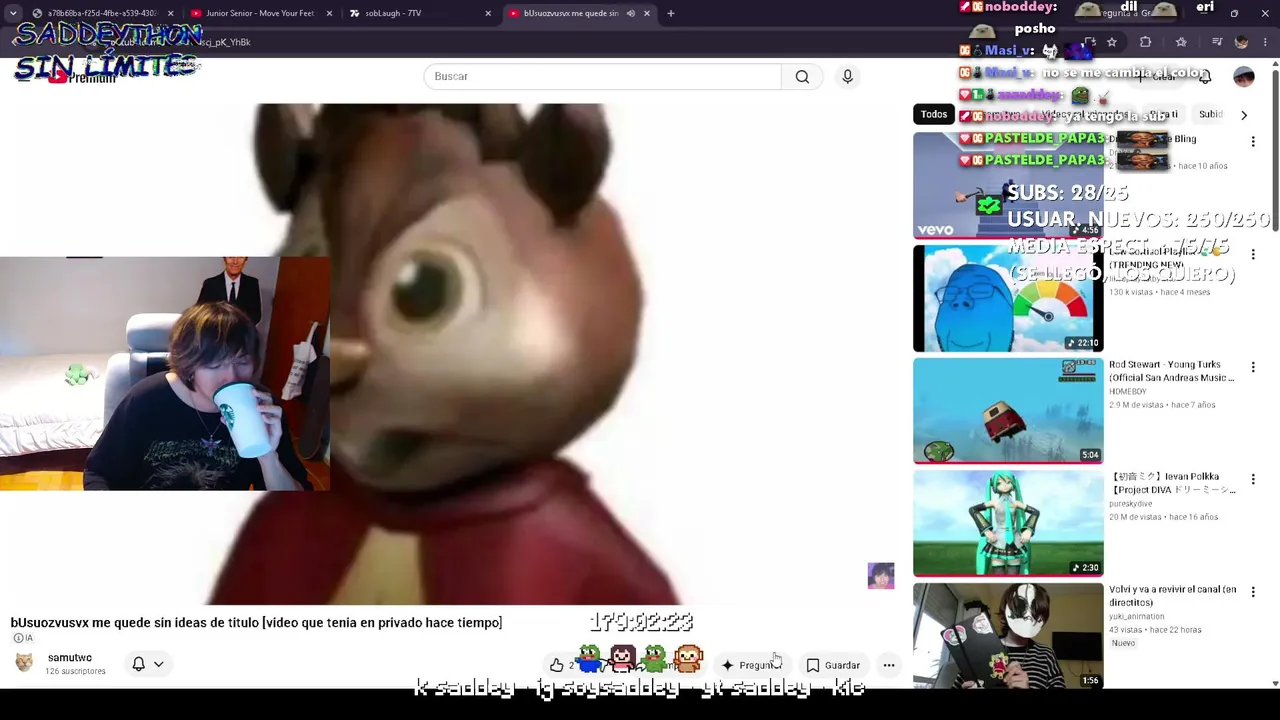Open the HDMEBDY channel name
This screenshot has width=1280, height=720.
(1130, 392)
